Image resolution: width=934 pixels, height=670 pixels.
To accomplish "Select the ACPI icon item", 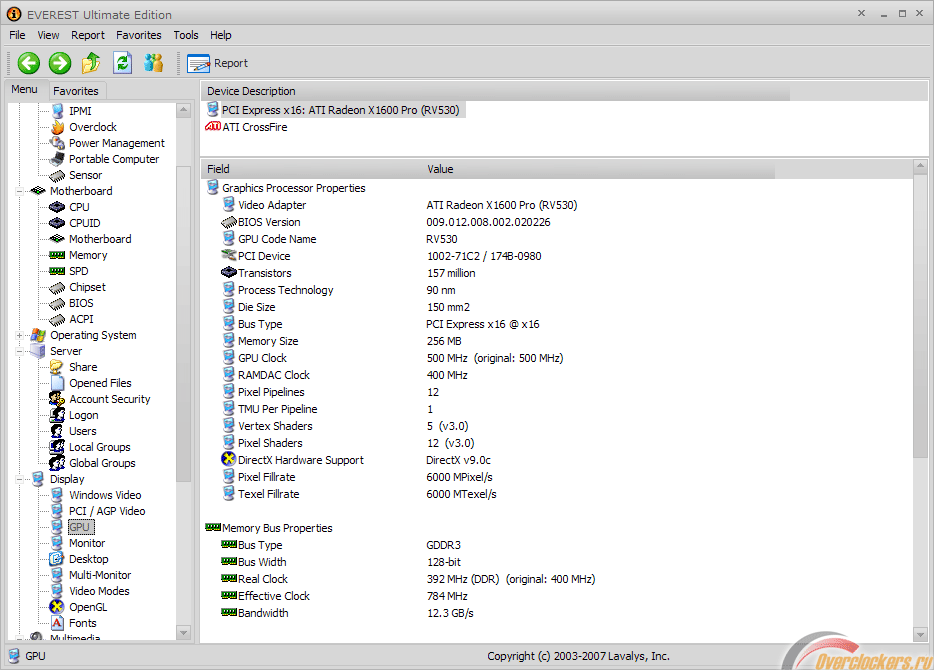I will 57,320.
